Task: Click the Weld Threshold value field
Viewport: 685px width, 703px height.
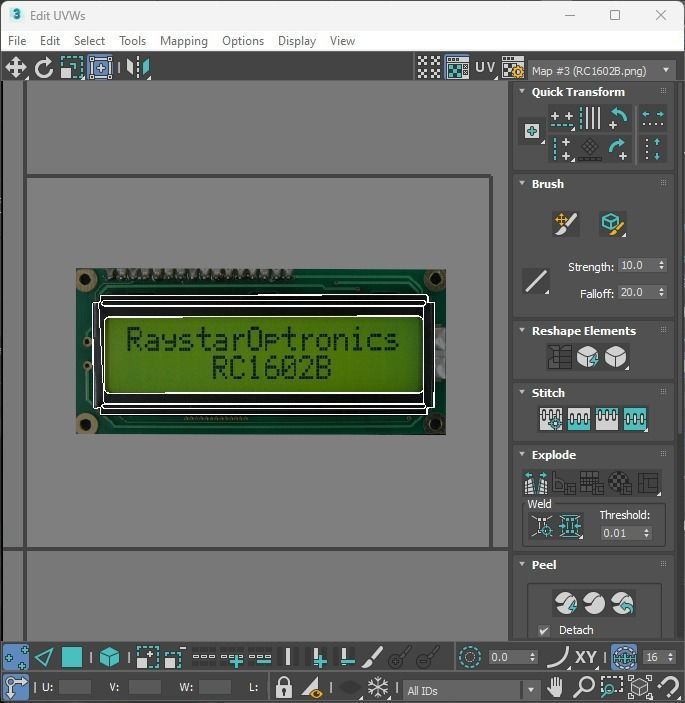Action: (x=621, y=533)
